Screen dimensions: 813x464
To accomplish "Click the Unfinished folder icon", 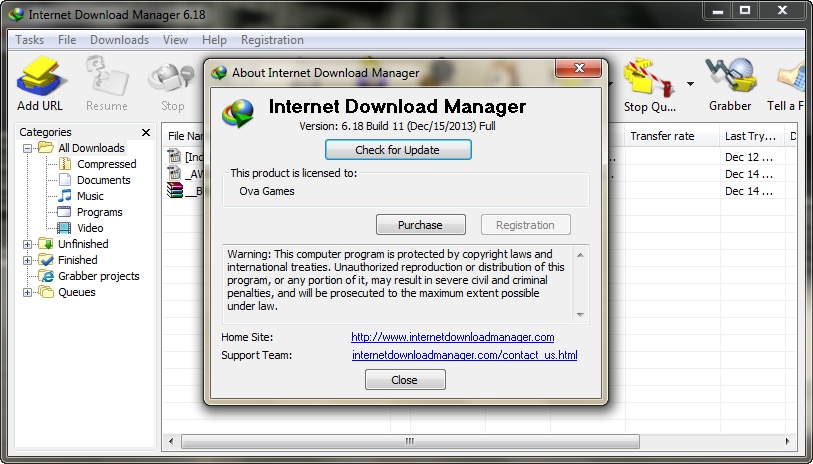I will (46, 244).
